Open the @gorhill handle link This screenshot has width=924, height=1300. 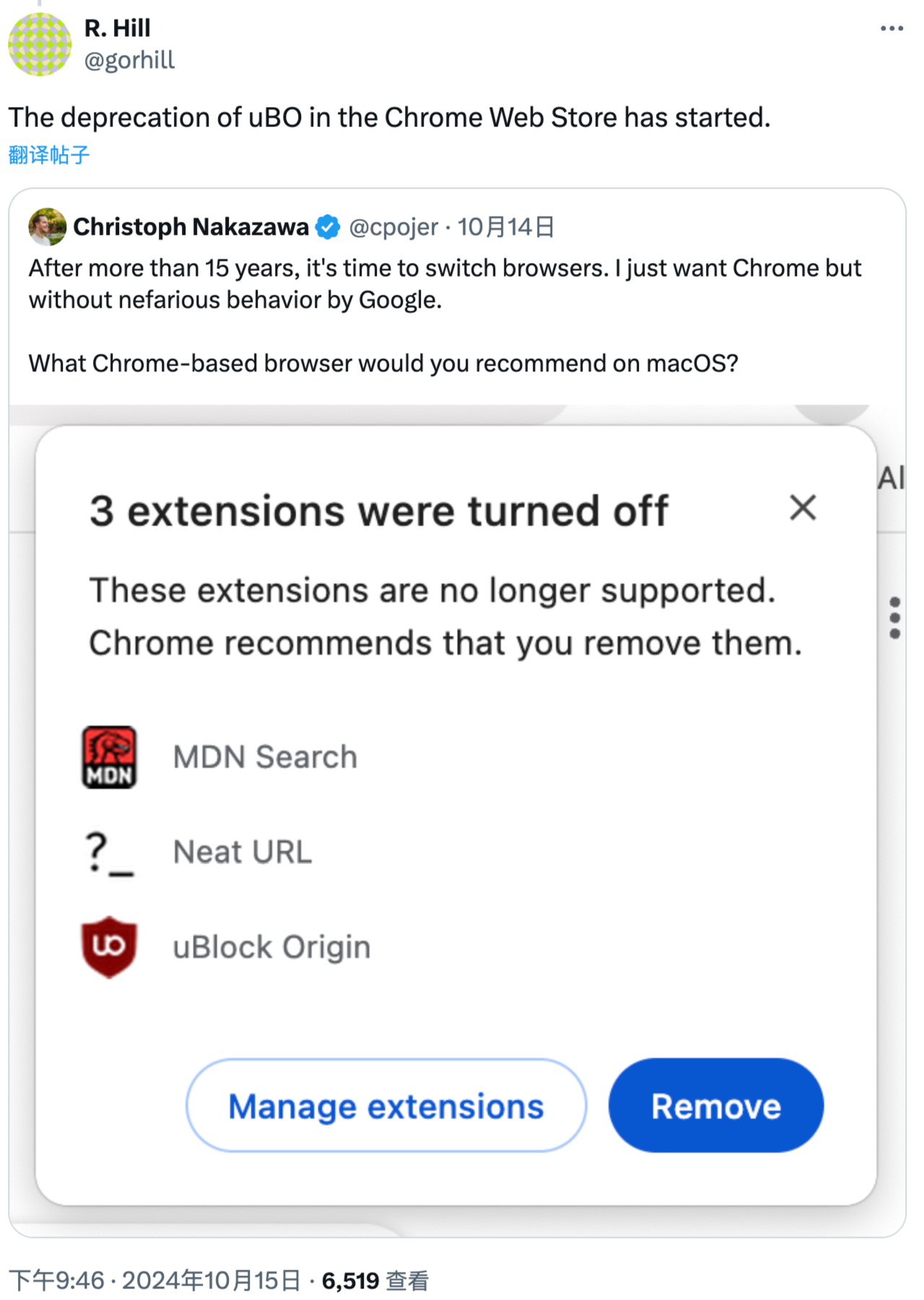130,60
